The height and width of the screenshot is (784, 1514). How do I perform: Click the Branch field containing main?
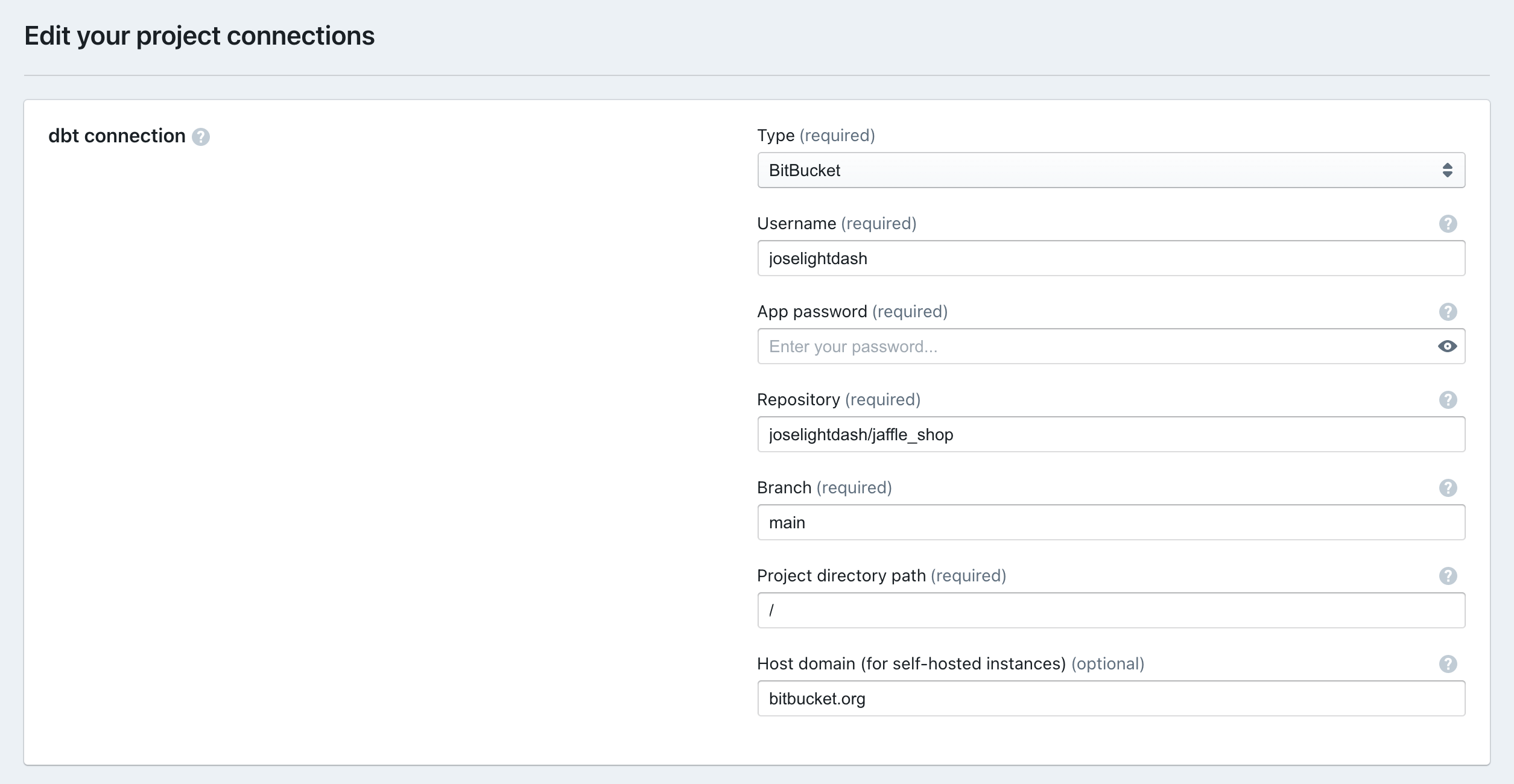(1110, 522)
